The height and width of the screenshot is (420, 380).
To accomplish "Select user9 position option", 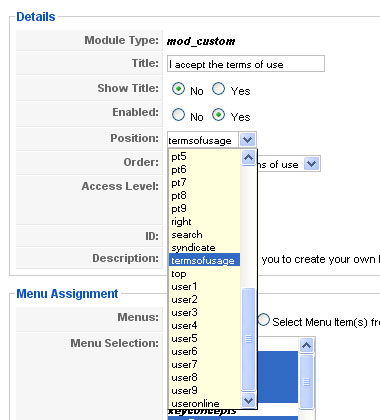I will pyautogui.click(x=204, y=390).
